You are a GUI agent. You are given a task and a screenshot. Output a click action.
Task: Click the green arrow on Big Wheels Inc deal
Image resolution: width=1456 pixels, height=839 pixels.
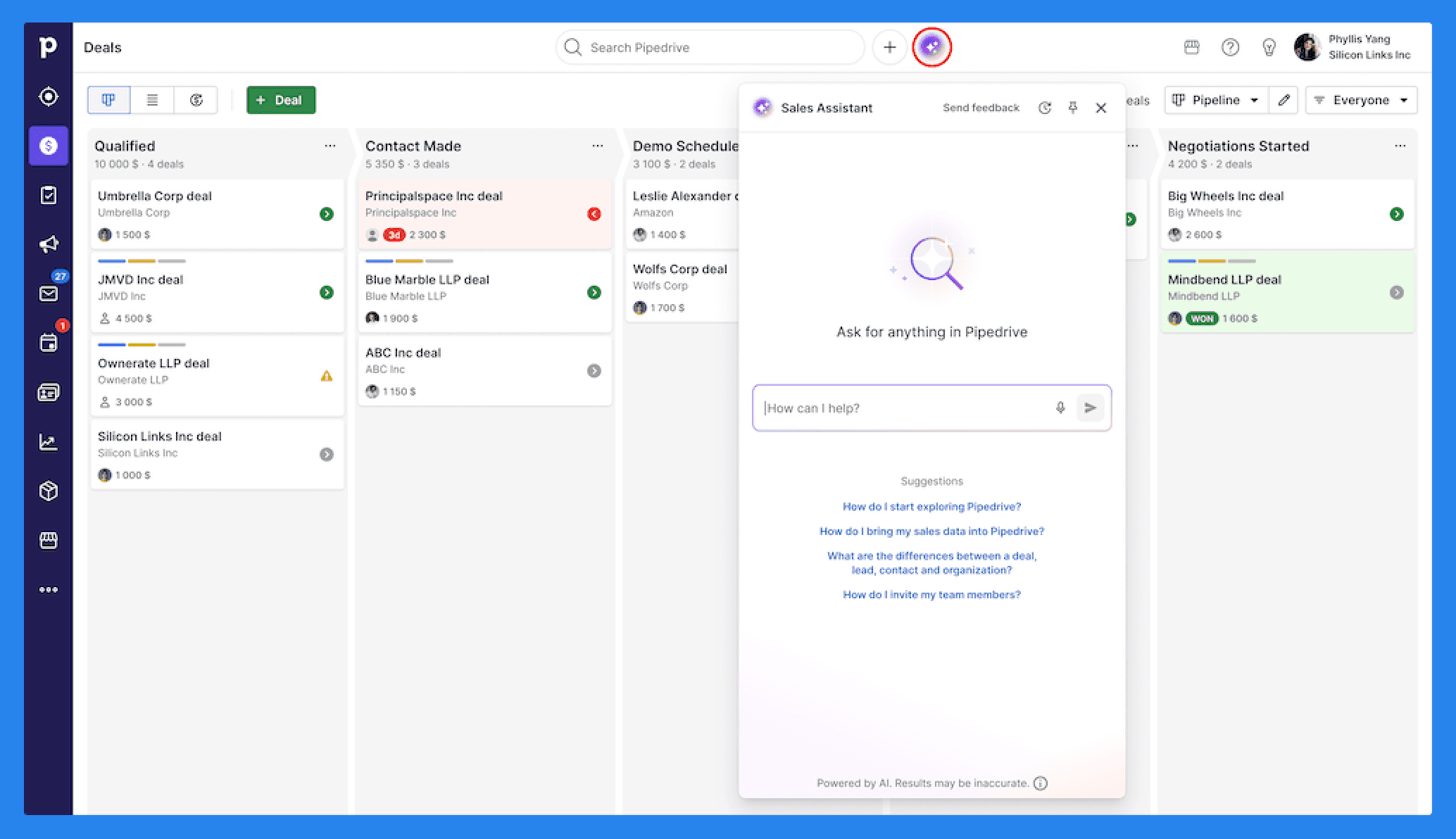pos(1397,214)
